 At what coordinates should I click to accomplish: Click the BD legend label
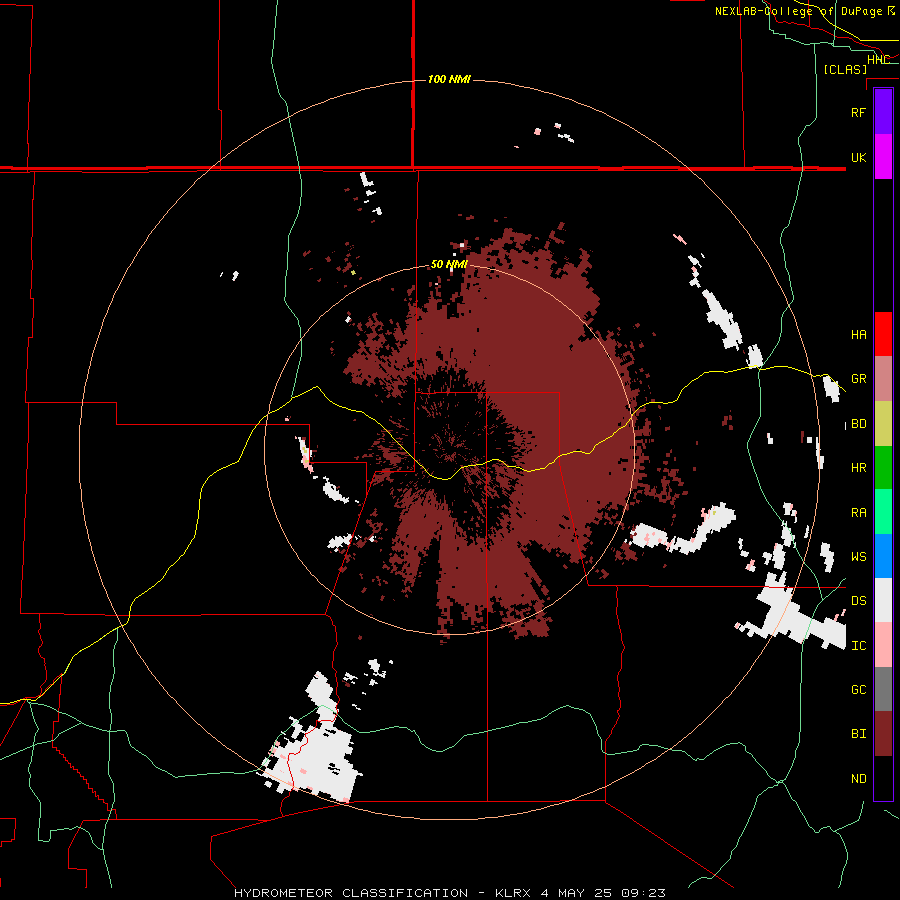[858, 424]
